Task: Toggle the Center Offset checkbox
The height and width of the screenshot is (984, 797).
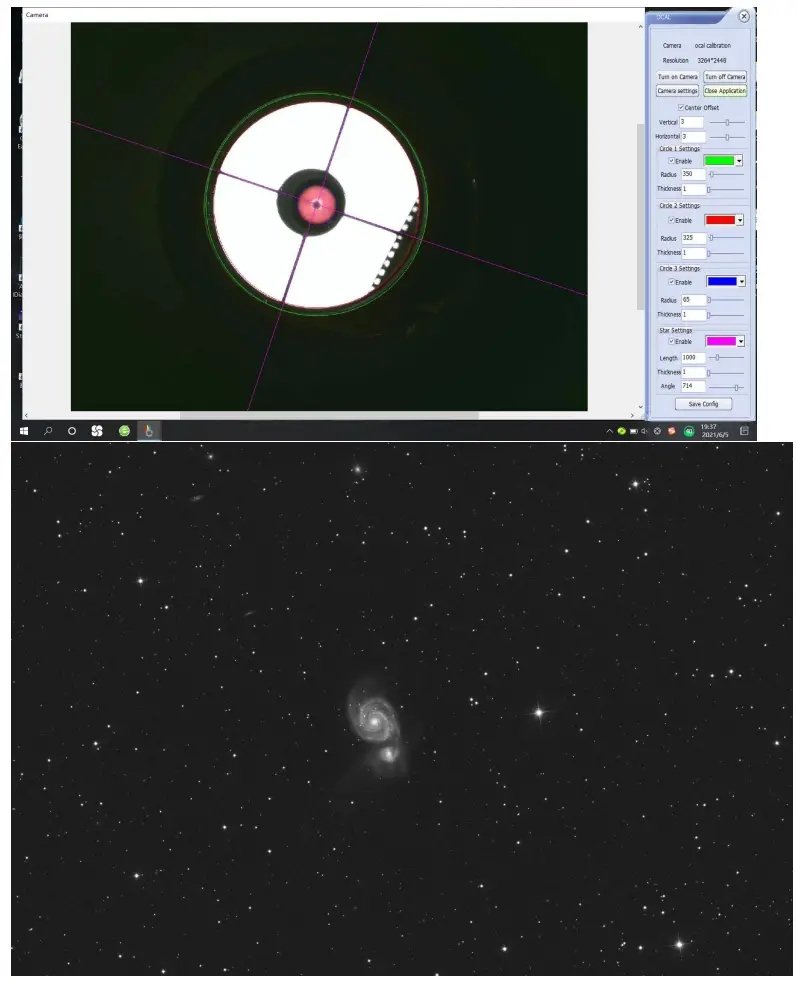Action: (681, 108)
